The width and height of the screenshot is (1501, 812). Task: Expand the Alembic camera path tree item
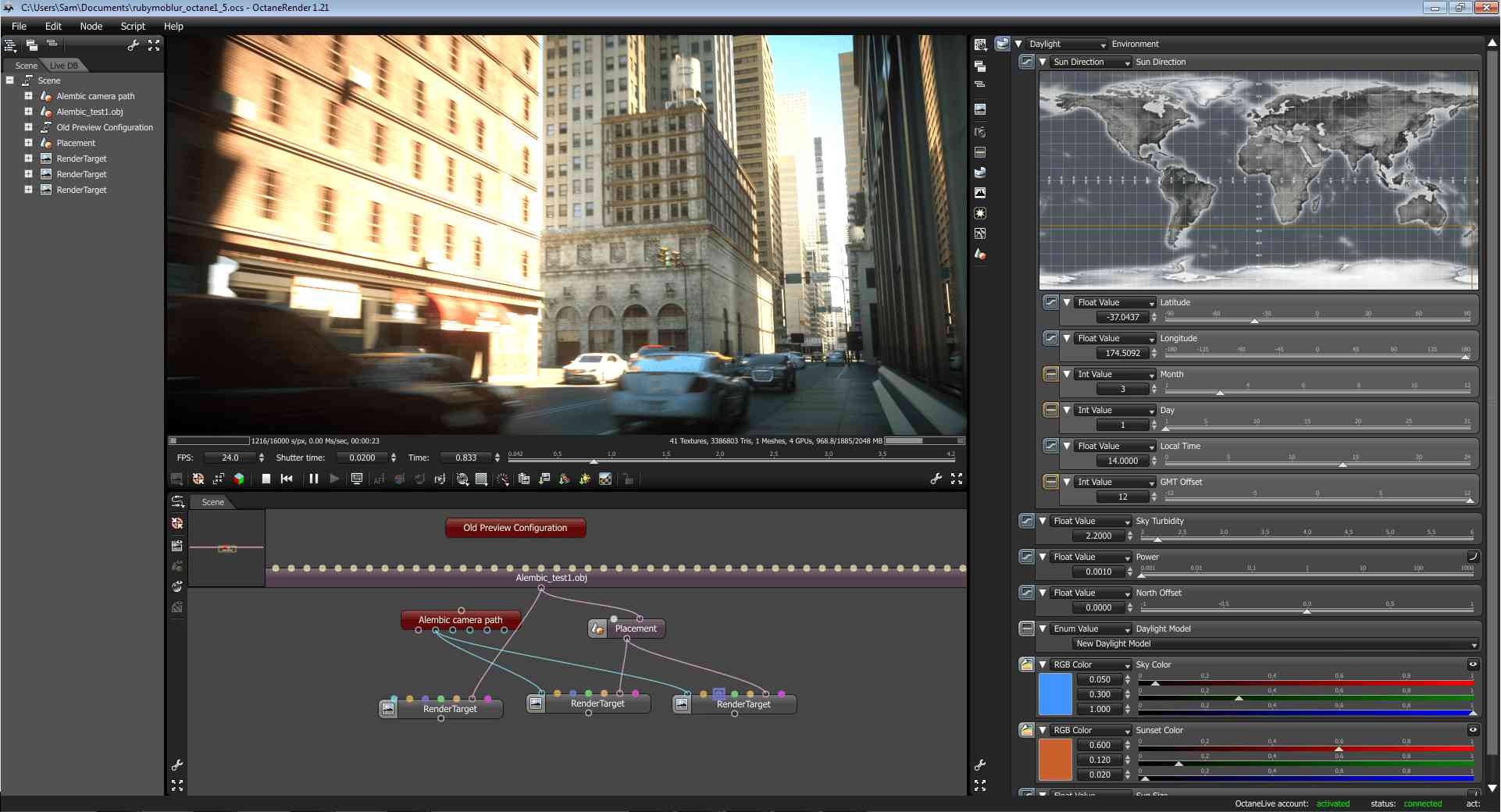(28, 96)
